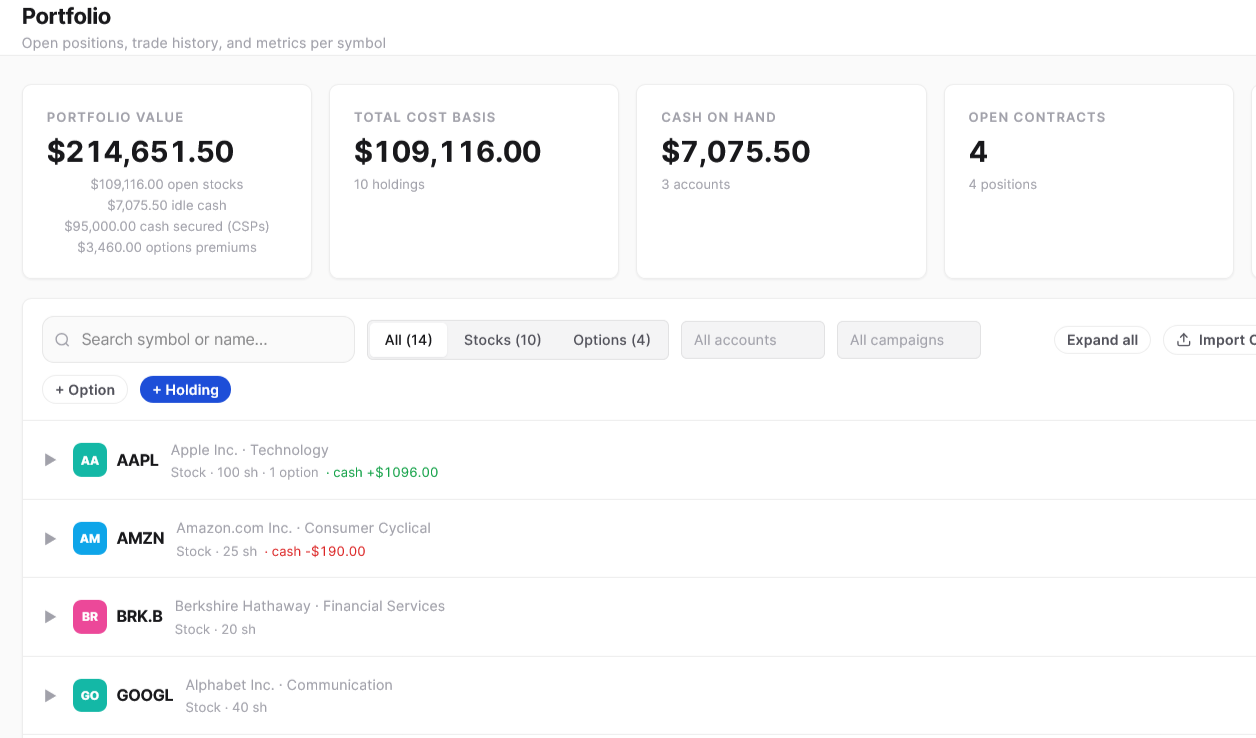Click the '3 accounts' text
Viewport: 1256px width, 738px height.
(x=696, y=184)
